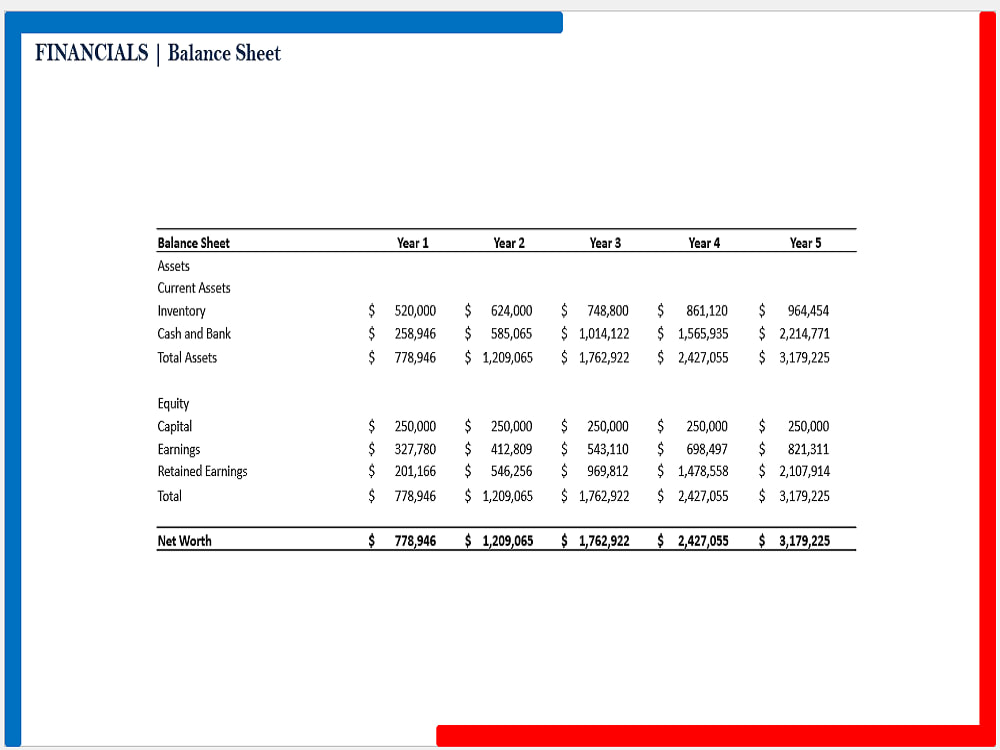This screenshot has width=1000, height=750.
Task: Click Inventory Year 2 value 624,000
Action: click(x=511, y=311)
